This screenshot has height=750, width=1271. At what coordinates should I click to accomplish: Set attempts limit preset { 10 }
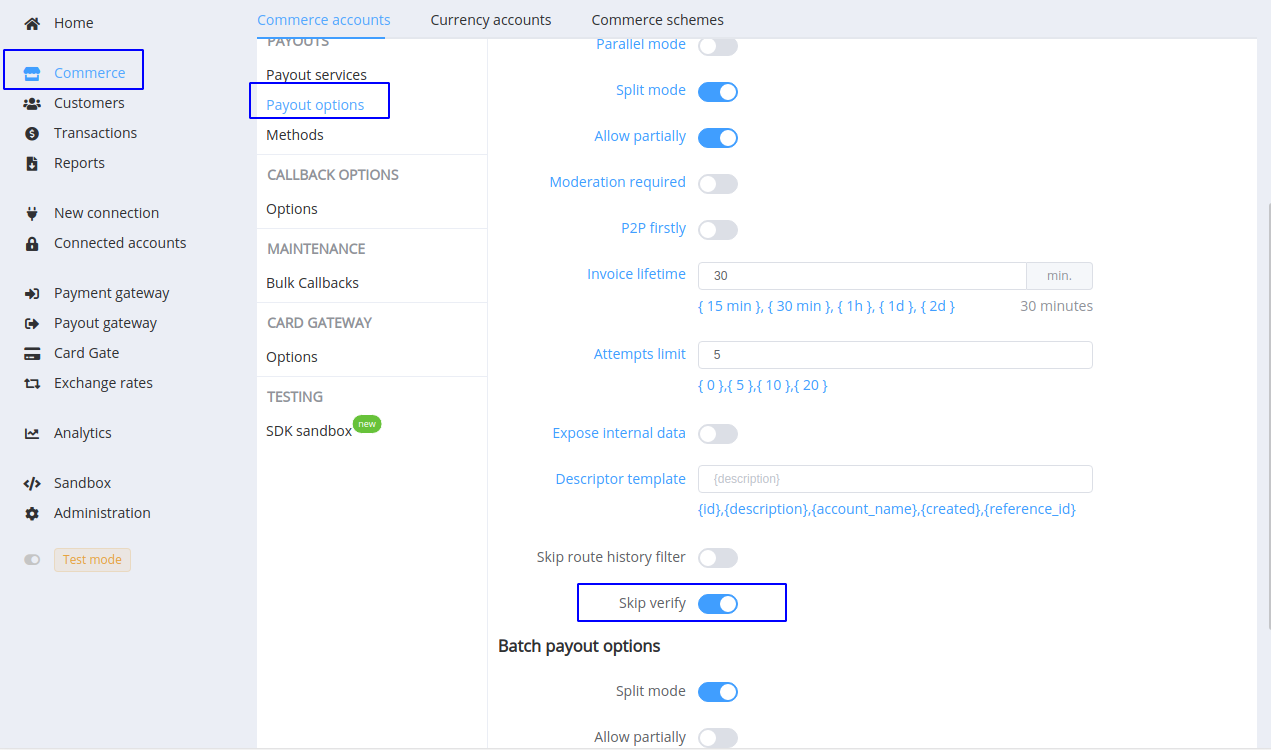pyautogui.click(x=775, y=385)
